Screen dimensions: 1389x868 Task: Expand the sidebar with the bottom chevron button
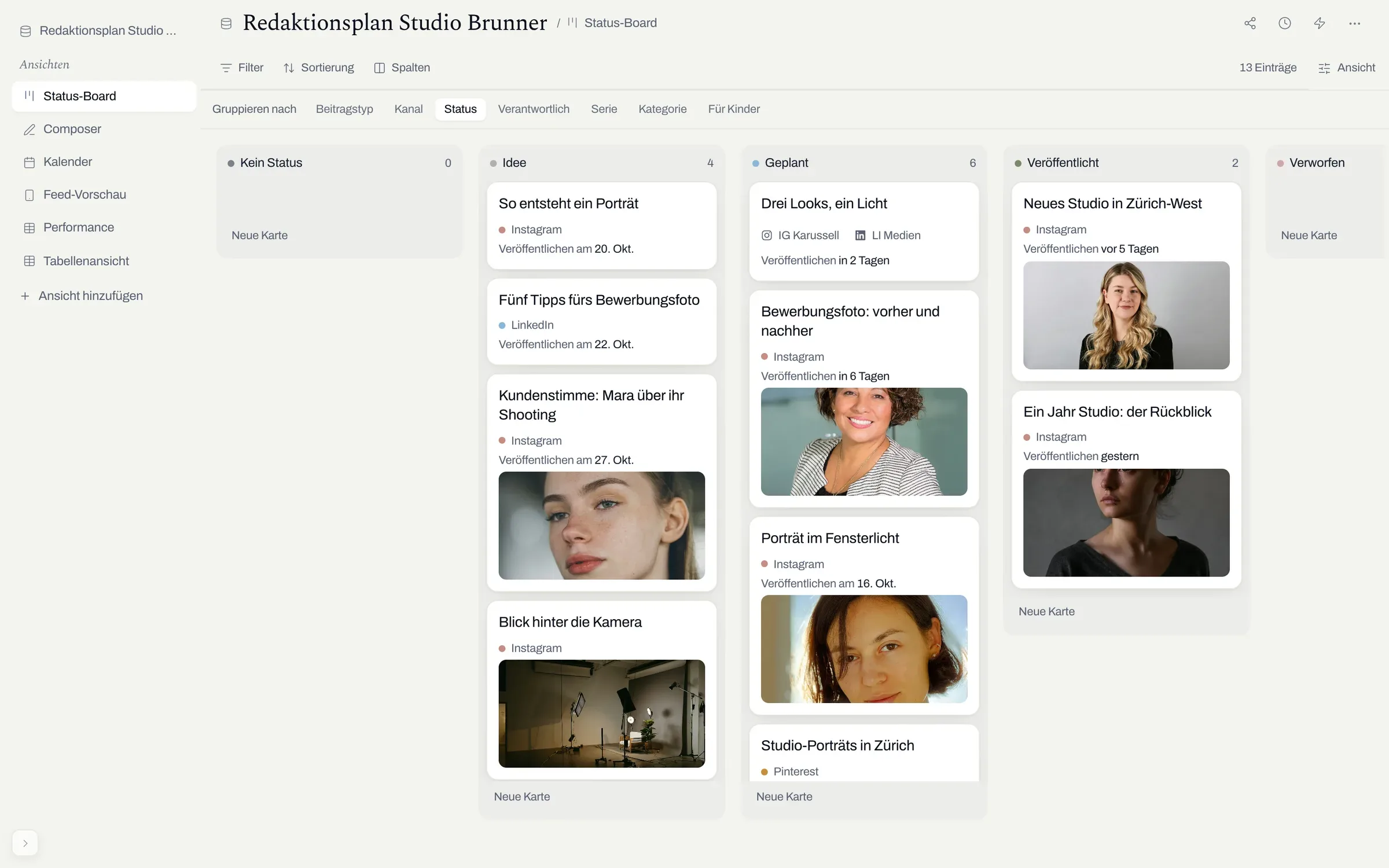25,843
